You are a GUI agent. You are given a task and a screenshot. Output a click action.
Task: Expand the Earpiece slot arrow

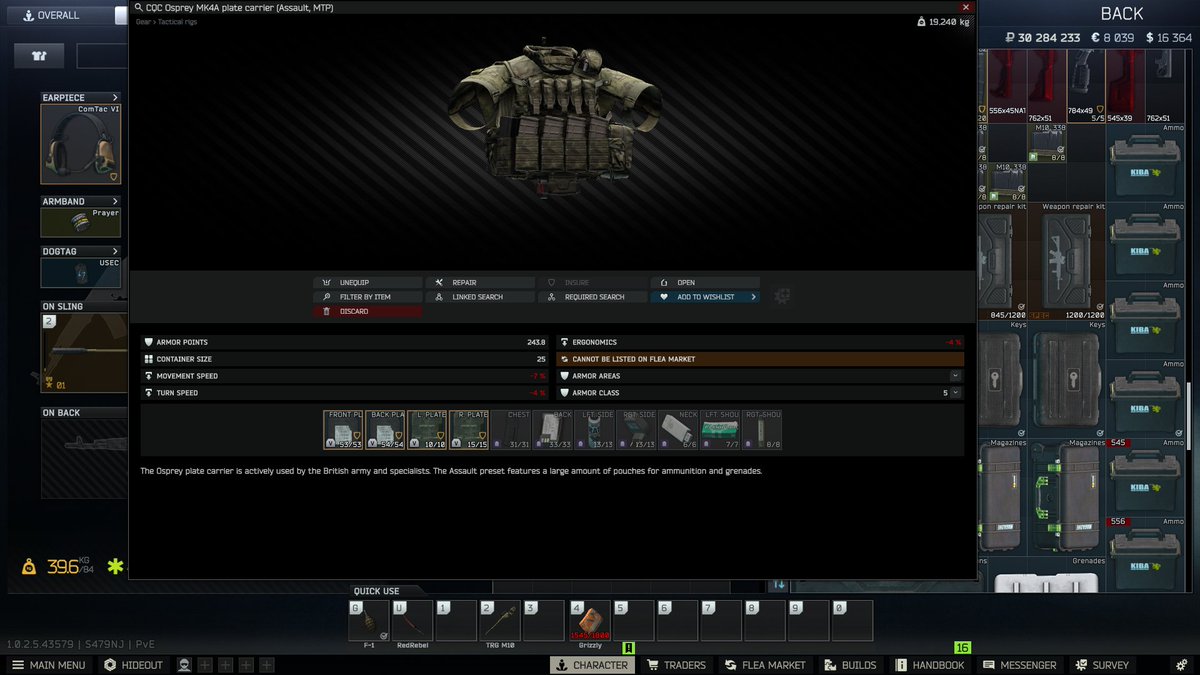115,98
